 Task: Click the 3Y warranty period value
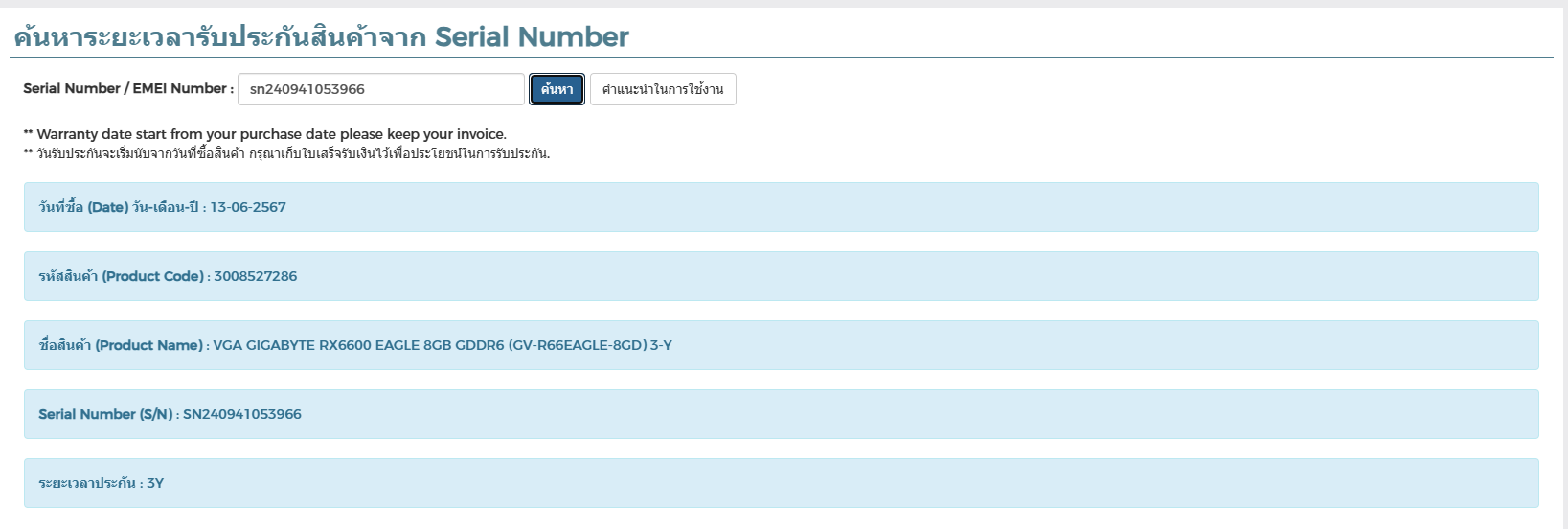155,483
